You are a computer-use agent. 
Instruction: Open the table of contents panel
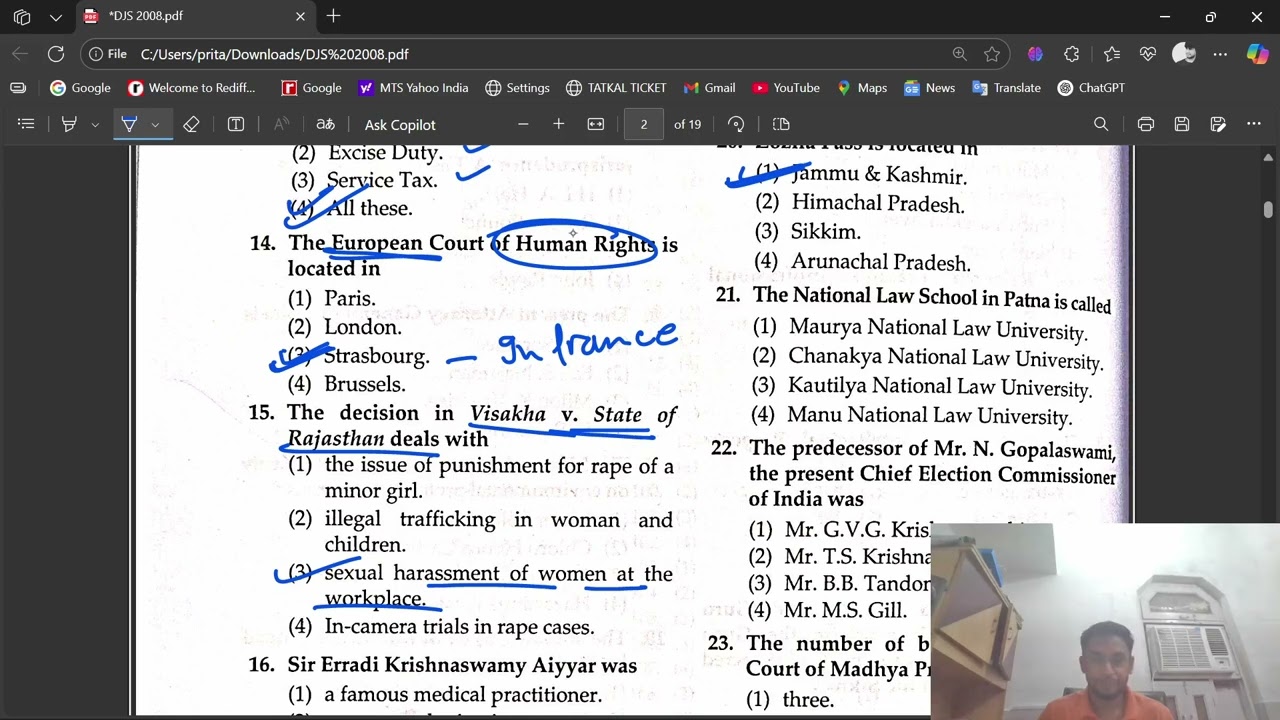coord(26,124)
